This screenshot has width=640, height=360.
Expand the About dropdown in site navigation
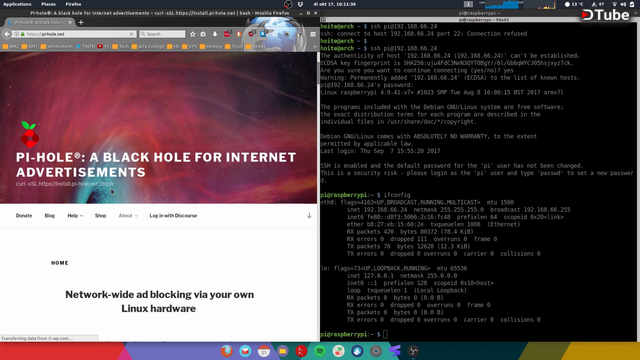[x=128, y=216]
